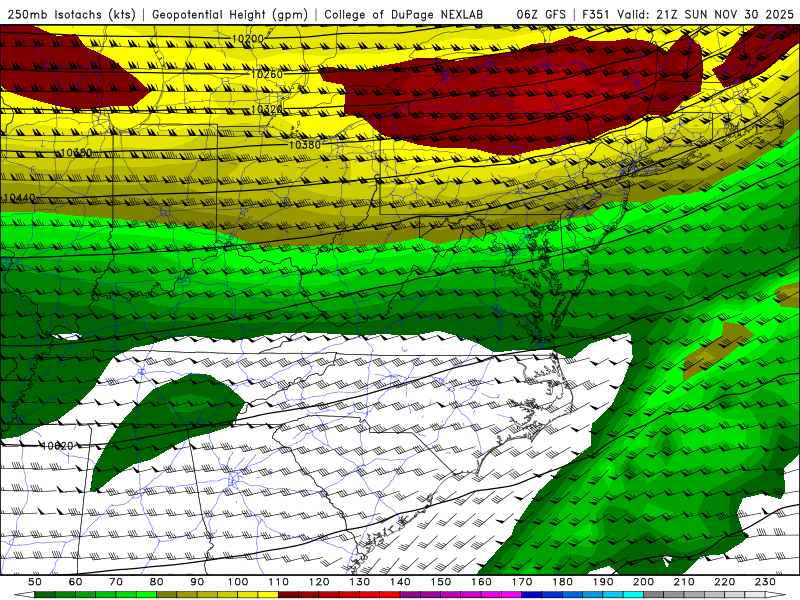This screenshot has height=600, width=800.
Task: Click the bright yellow swatch in the color bar
Action: pyautogui.click(x=268, y=594)
